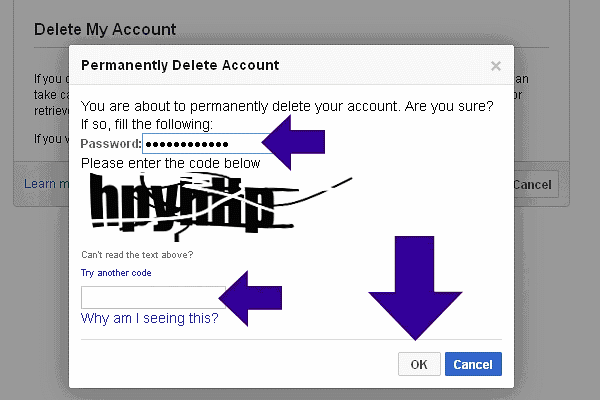Screen dimensions: 600x400
Task: Click the 'If so, fill the following' text
Action: click(x=146, y=124)
